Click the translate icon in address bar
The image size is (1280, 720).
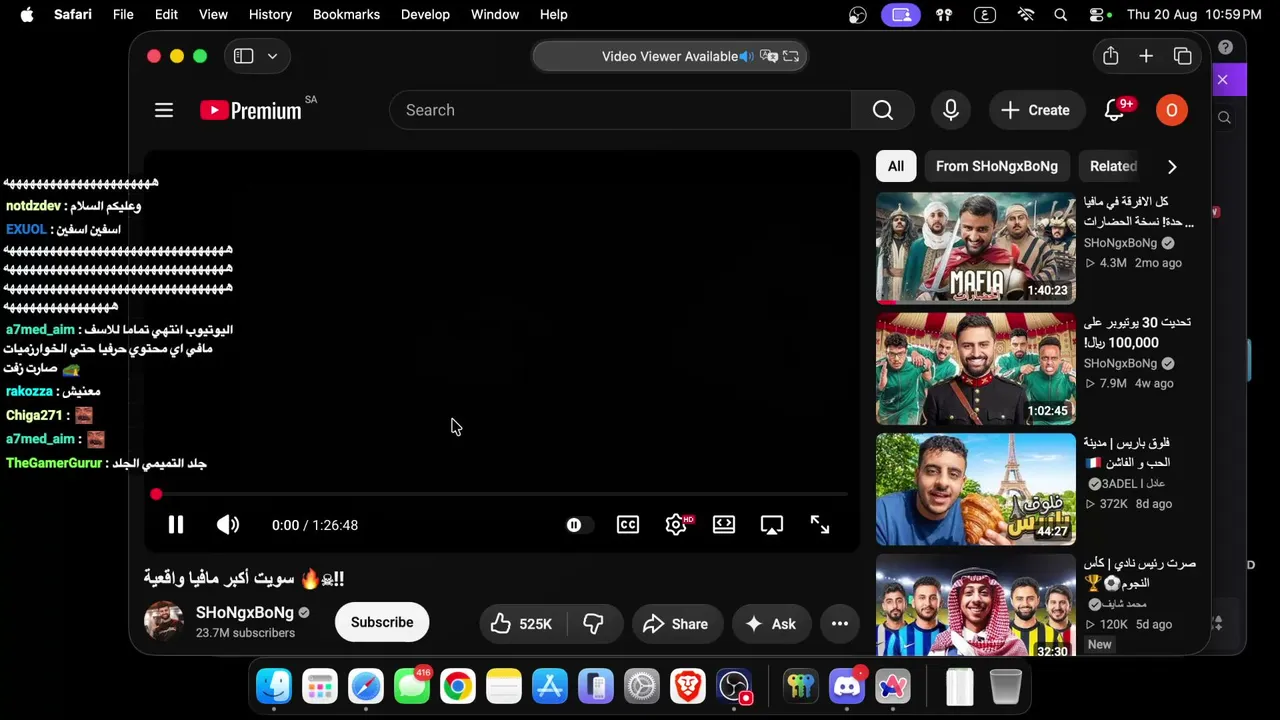[769, 56]
